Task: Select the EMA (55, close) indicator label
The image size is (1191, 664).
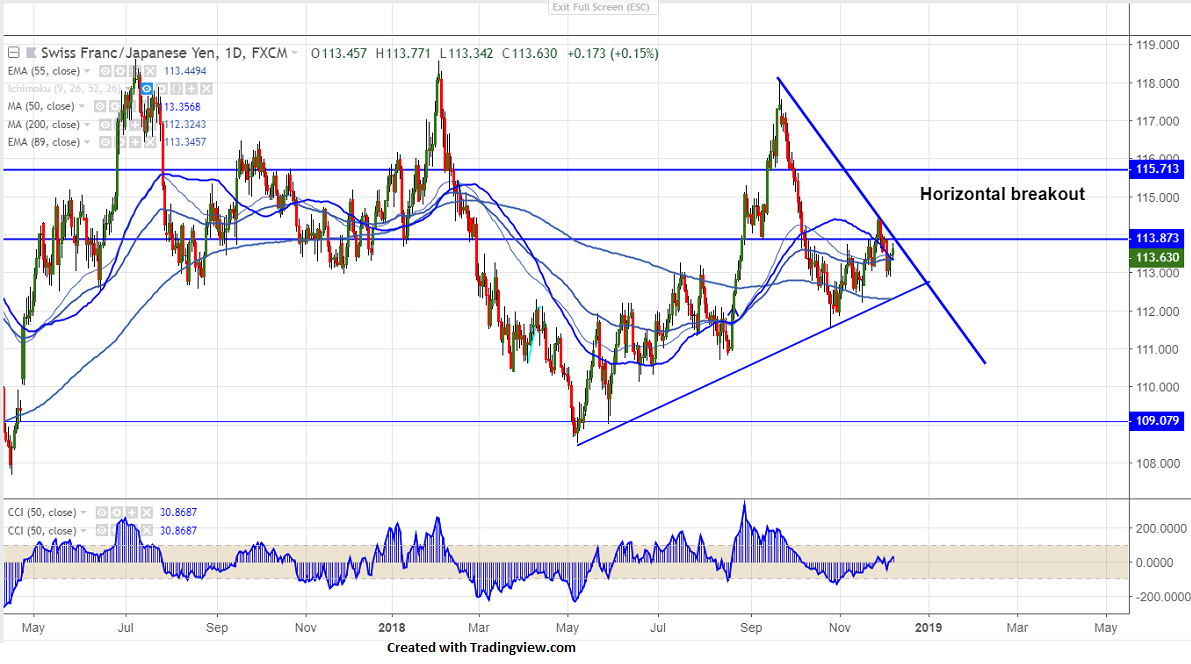Action: pyautogui.click(x=43, y=71)
